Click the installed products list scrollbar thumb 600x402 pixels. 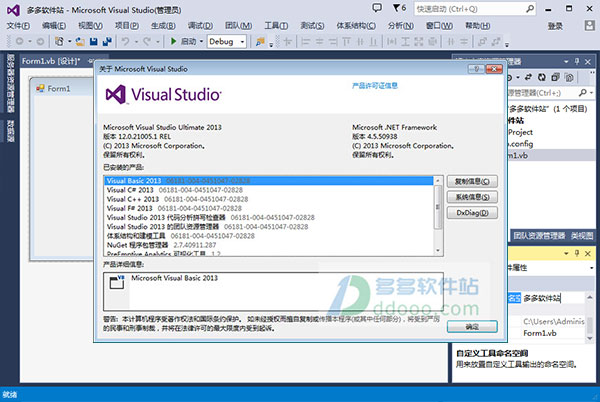[438, 207]
